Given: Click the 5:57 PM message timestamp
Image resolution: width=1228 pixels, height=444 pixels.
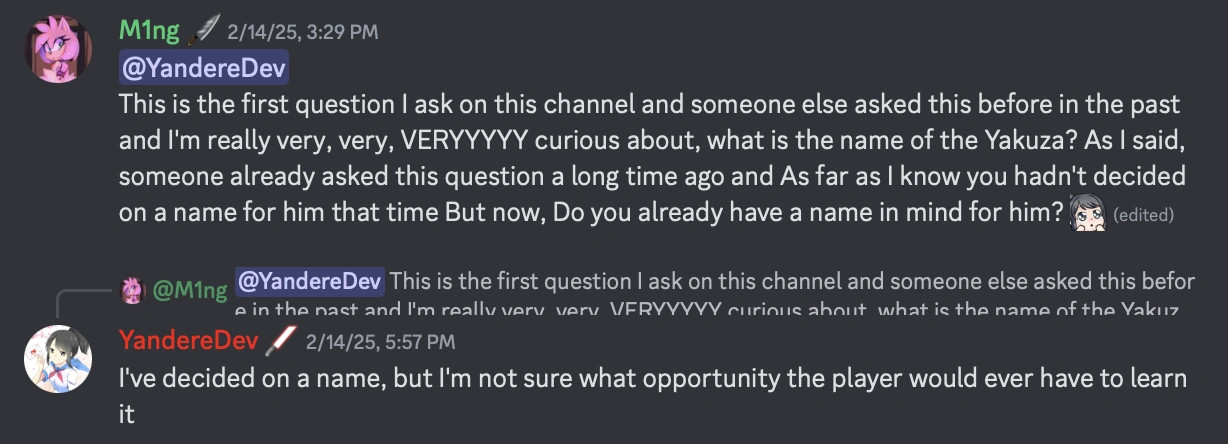Looking at the screenshot, I should coord(382,342).
